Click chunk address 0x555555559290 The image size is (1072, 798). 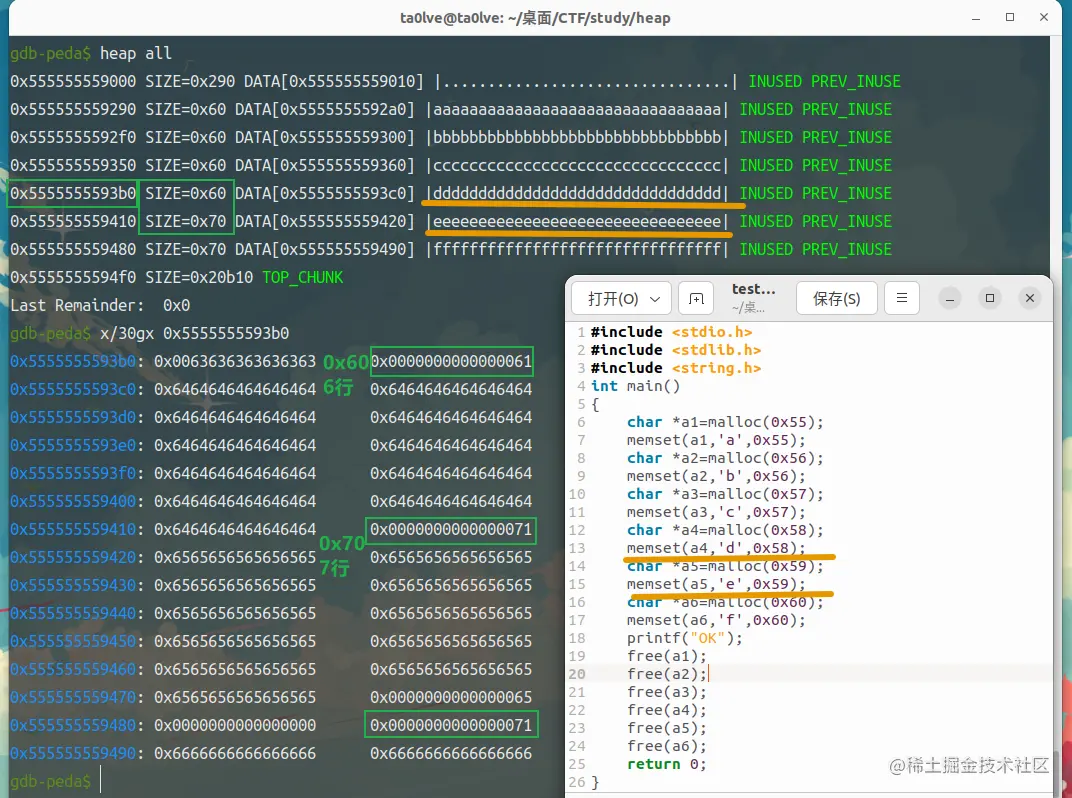coord(73,109)
